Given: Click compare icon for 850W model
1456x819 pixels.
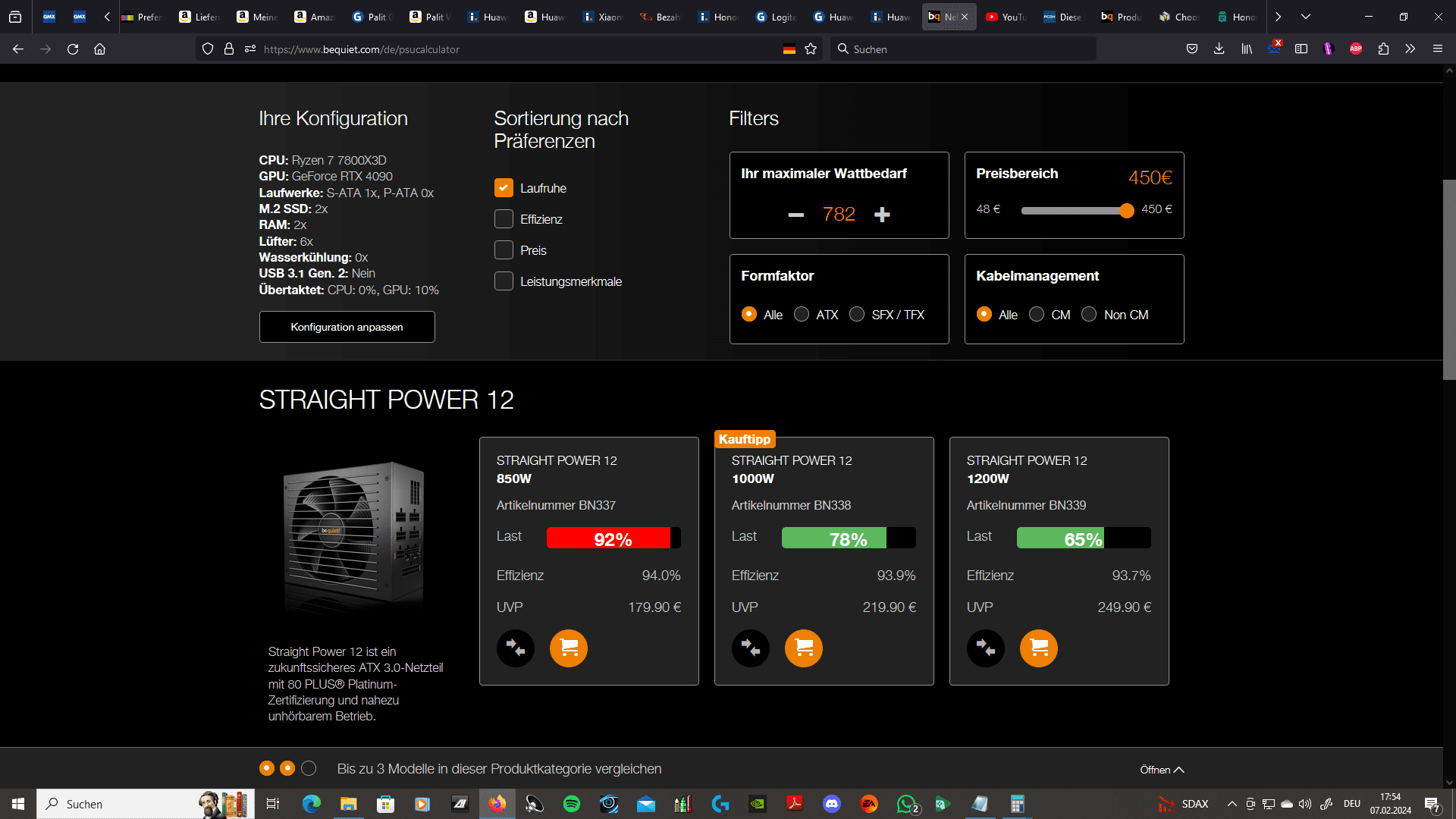Looking at the screenshot, I should (x=515, y=648).
